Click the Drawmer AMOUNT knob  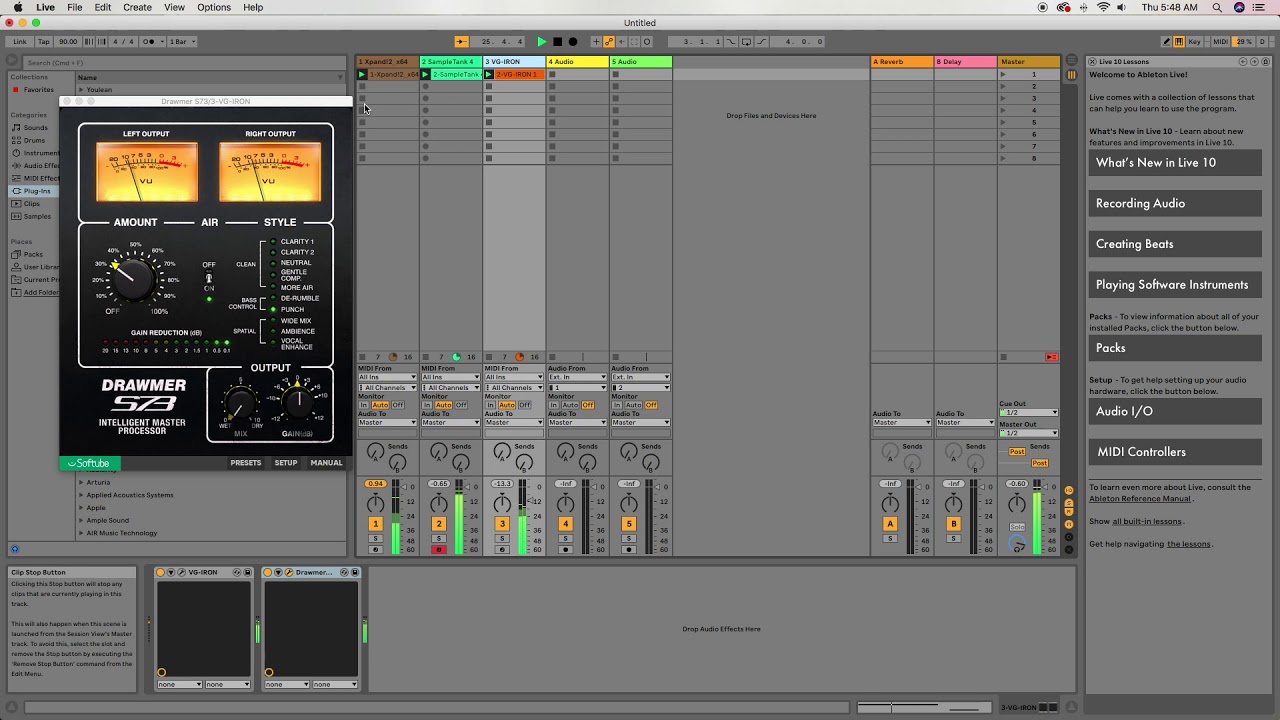134,280
